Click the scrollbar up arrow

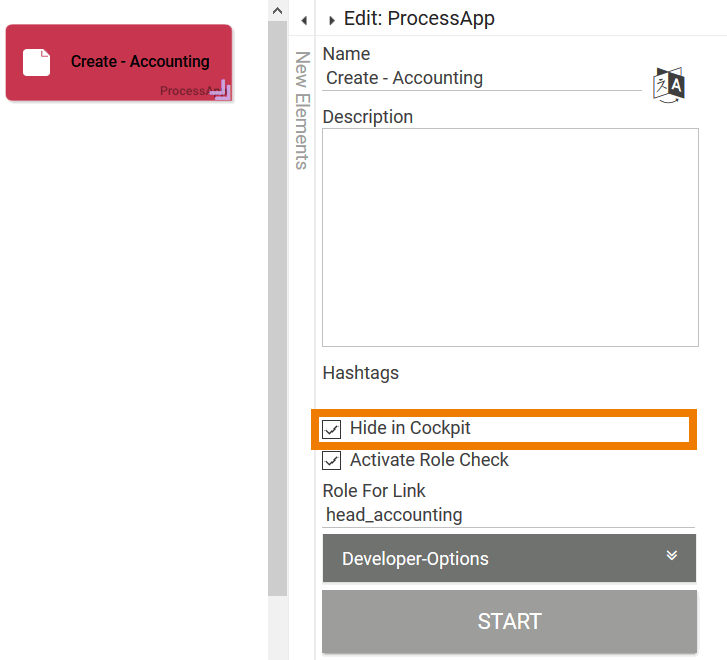point(277,8)
